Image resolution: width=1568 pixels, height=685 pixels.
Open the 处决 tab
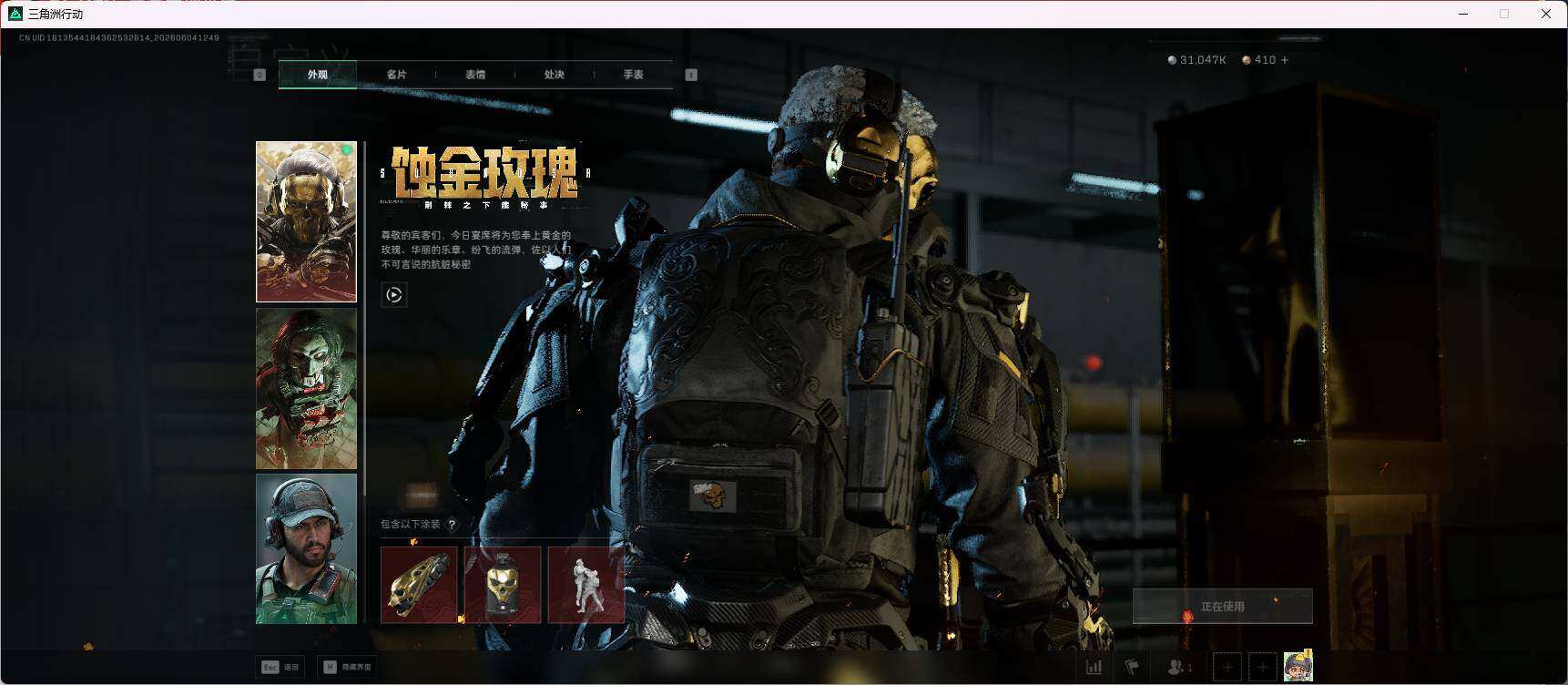[555, 75]
